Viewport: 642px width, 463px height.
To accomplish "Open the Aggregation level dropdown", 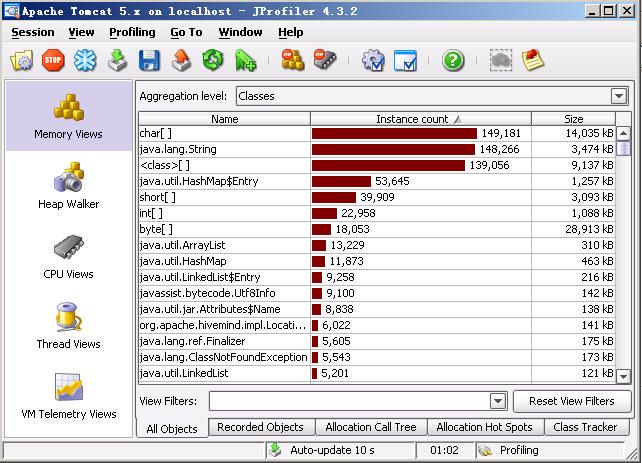I will tap(432, 96).
